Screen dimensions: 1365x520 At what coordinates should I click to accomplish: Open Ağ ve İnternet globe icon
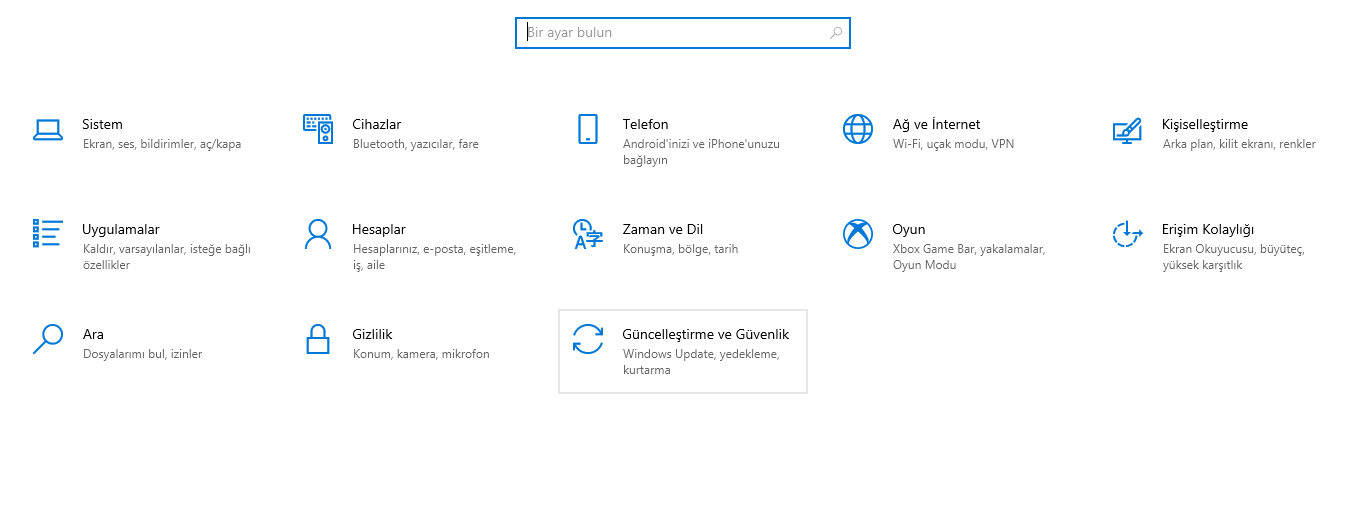tap(858, 129)
